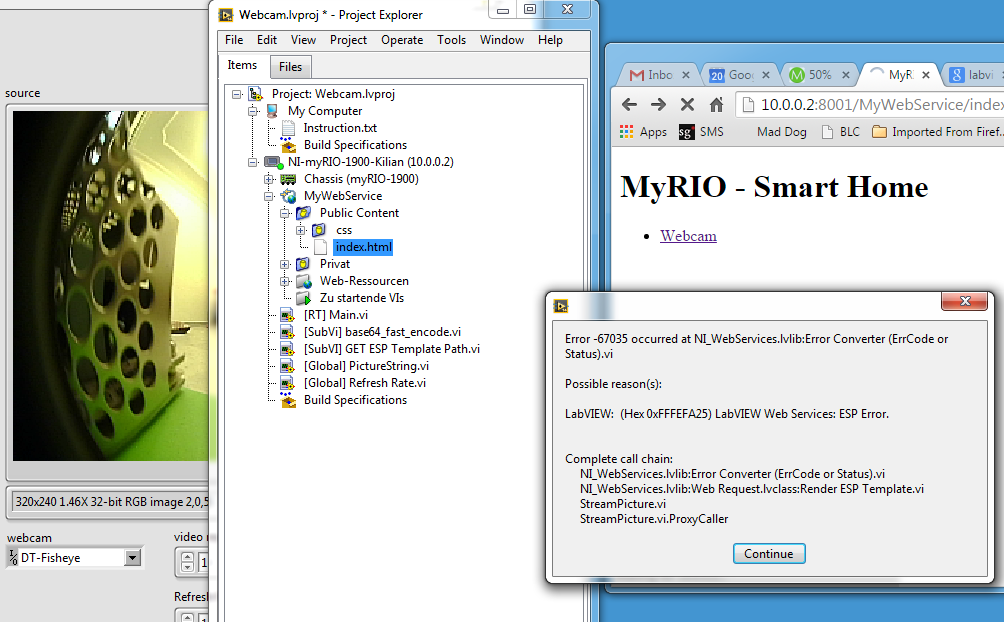Click the browser address bar

coord(870,104)
